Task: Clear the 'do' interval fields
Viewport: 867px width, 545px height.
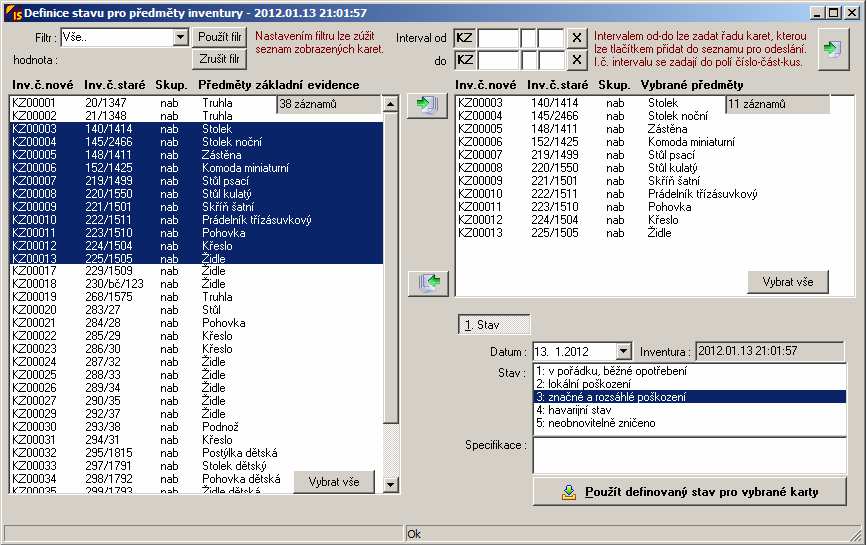Action: point(576,60)
